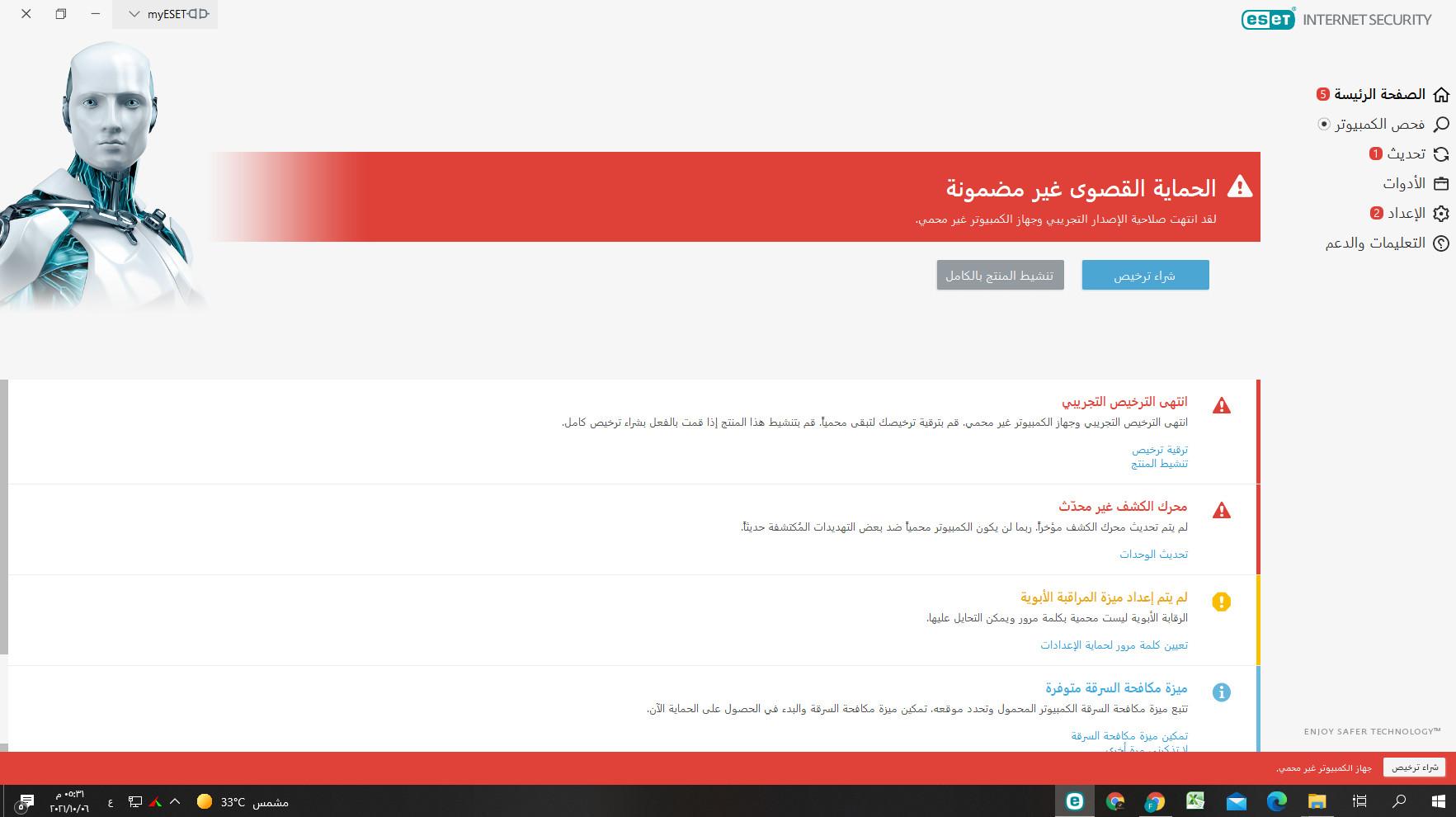Open Mail app from the taskbar
Image resolution: width=1456 pixels, height=817 pixels.
coord(1236,801)
